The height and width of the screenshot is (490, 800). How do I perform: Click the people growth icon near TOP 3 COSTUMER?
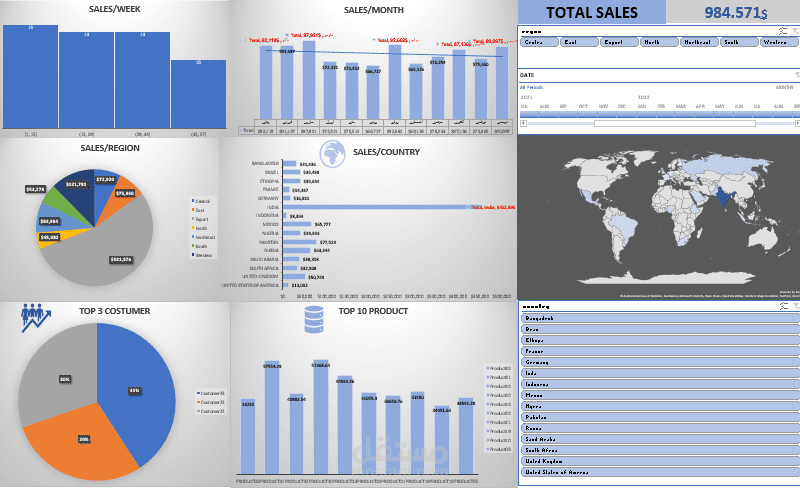(36, 317)
